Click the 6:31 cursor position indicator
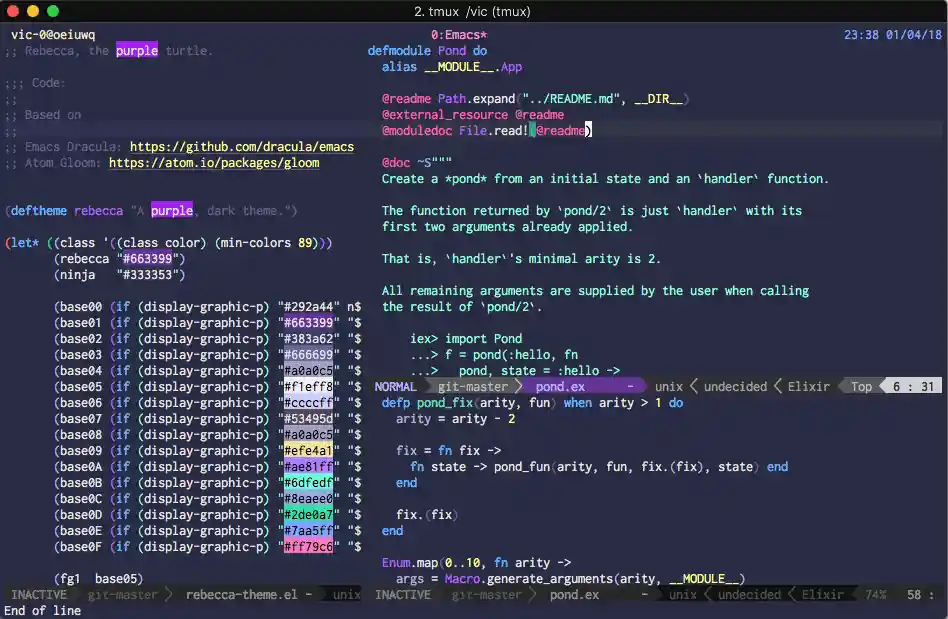 click(x=915, y=386)
